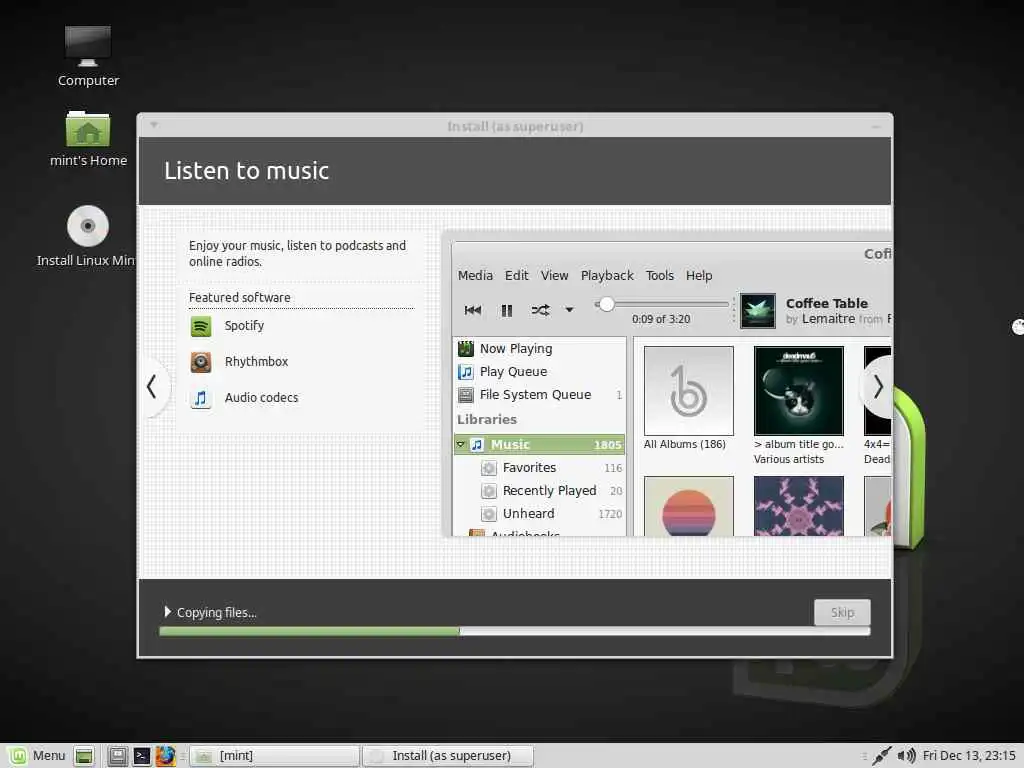Open the Media menu in music player
This screenshot has width=1024, height=768.
pyautogui.click(x=475, y=276)
